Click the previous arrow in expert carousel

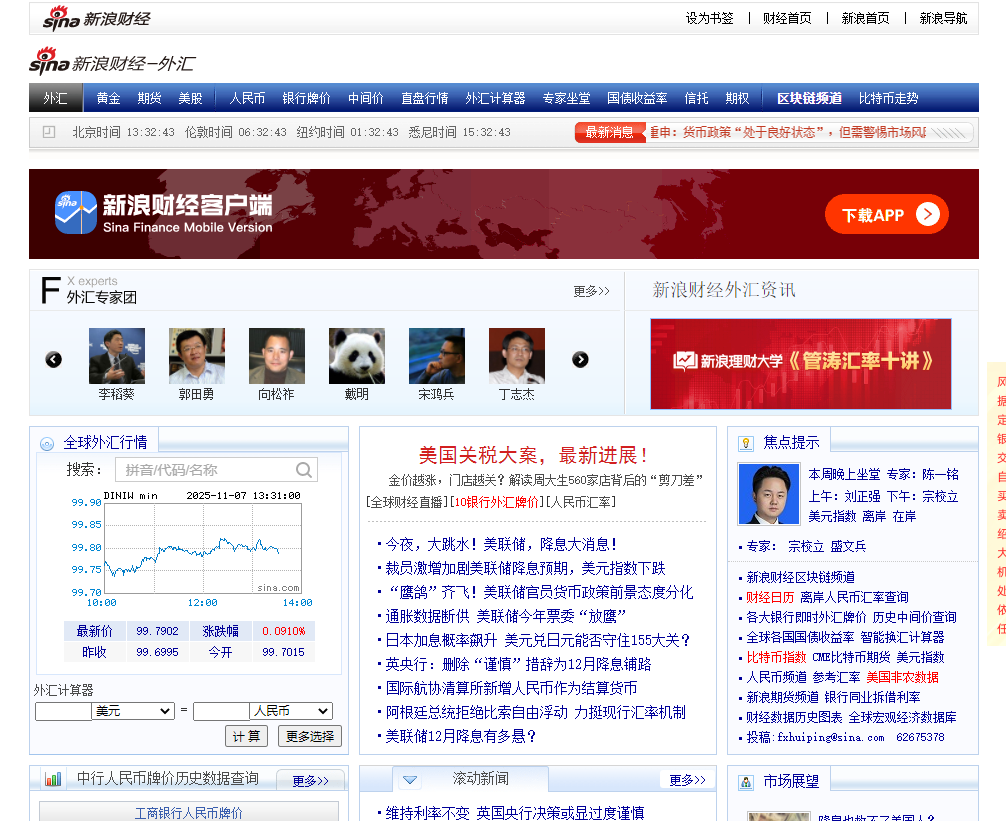point(54,360)
